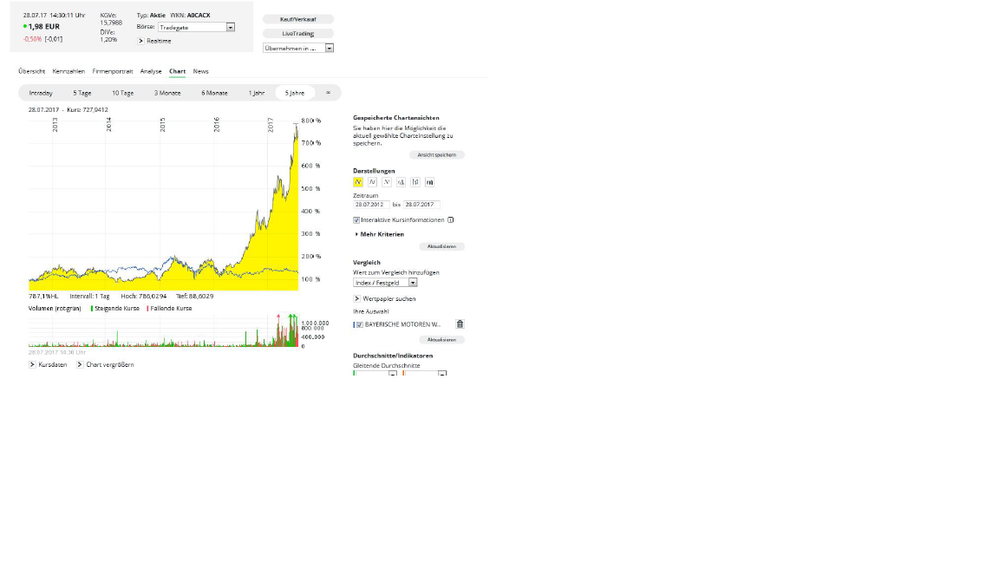The width and height of the screenshot is (999, 562).
Task: Switch to the Kennzahlen tab
Action: click(69, 71)
